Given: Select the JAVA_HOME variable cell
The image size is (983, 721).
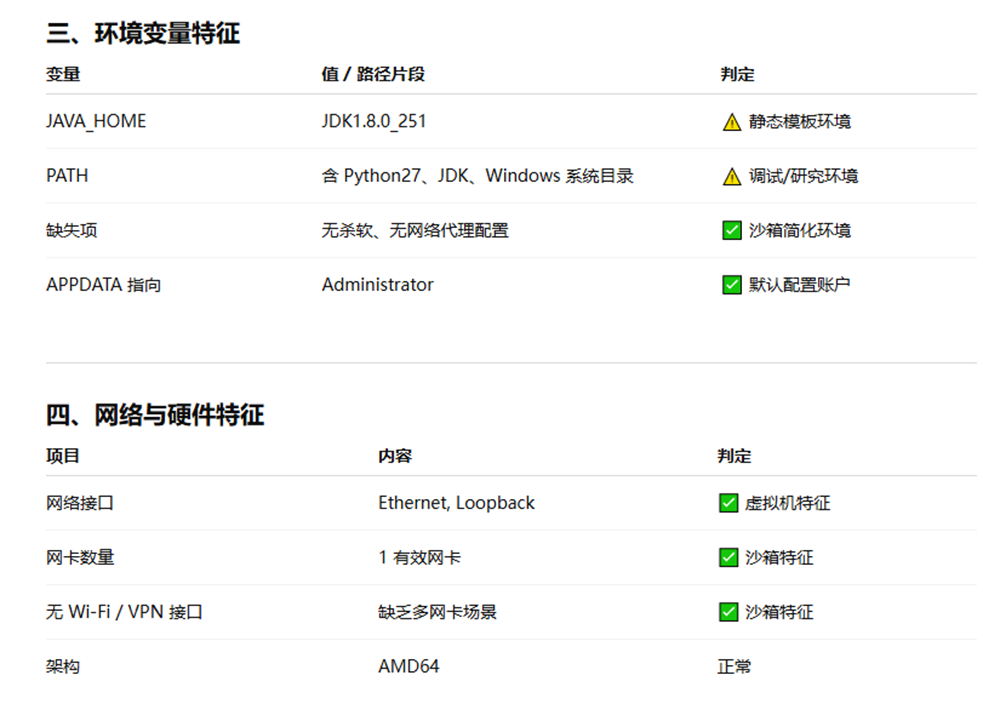Looking at the screenshot, I should (x=96, y=121).
